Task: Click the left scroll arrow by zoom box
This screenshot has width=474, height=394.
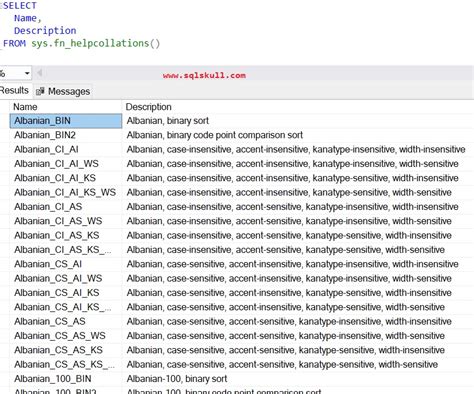Action: click(39, 73)
